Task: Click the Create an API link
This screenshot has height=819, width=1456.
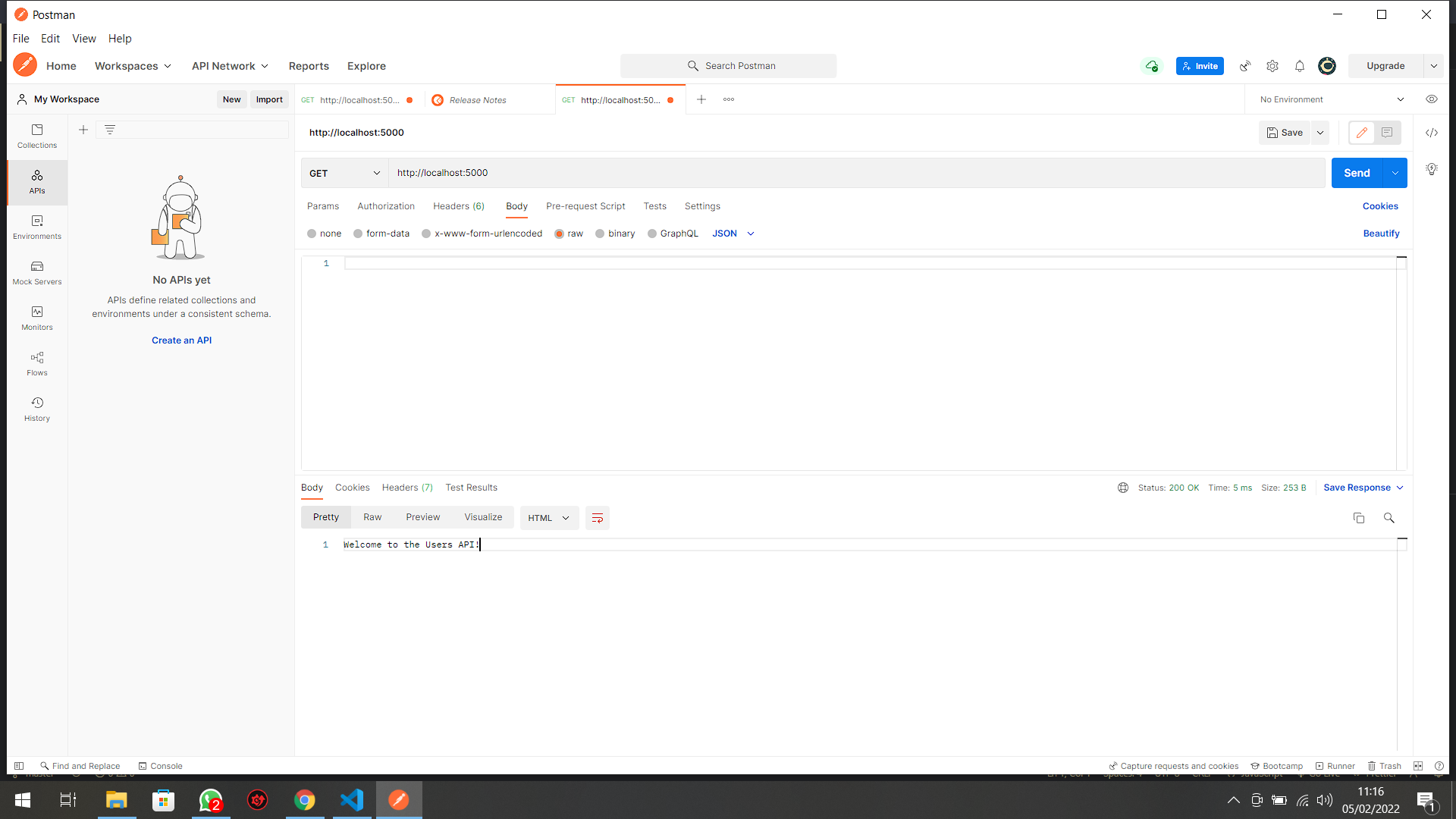Action: click(x=181, y=340)
